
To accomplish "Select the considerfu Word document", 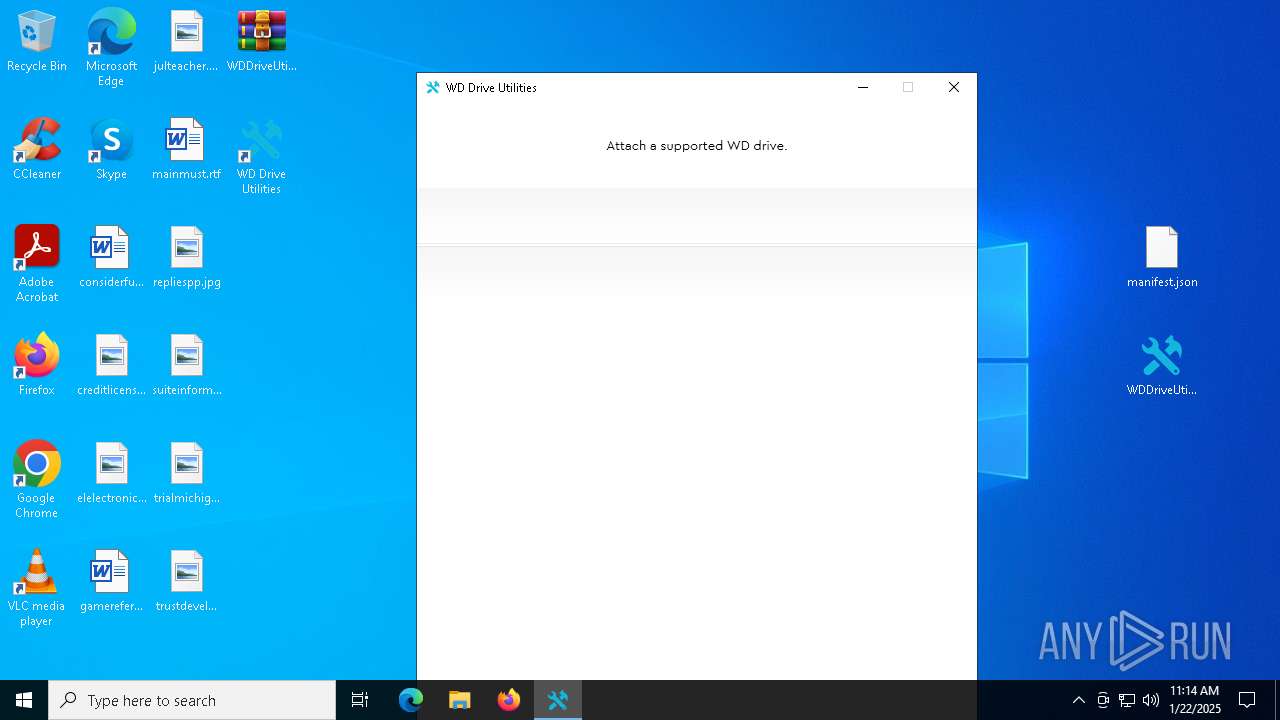I will [111, 258].
